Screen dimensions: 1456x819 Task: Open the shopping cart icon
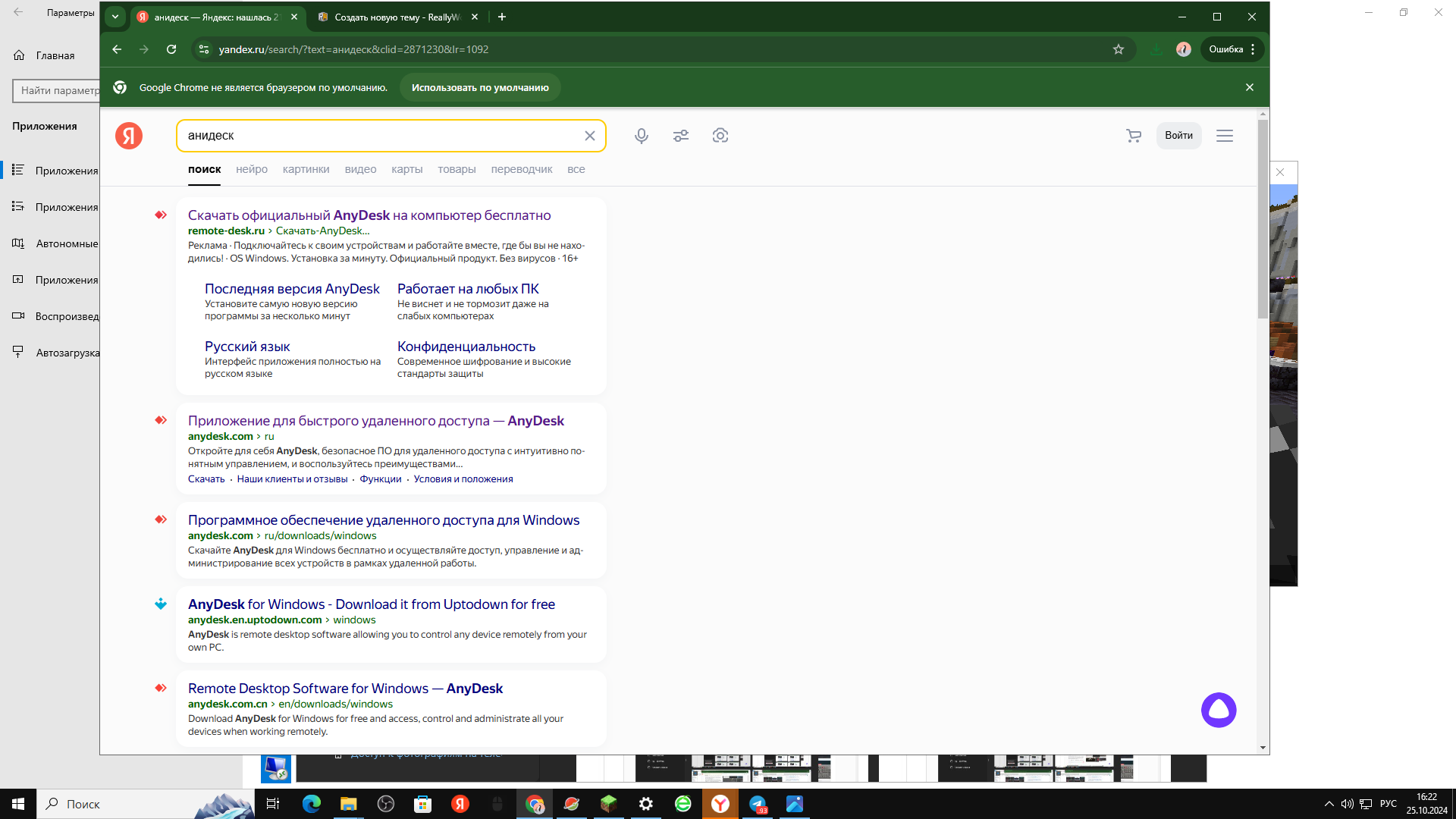(x=1134, y=136)
